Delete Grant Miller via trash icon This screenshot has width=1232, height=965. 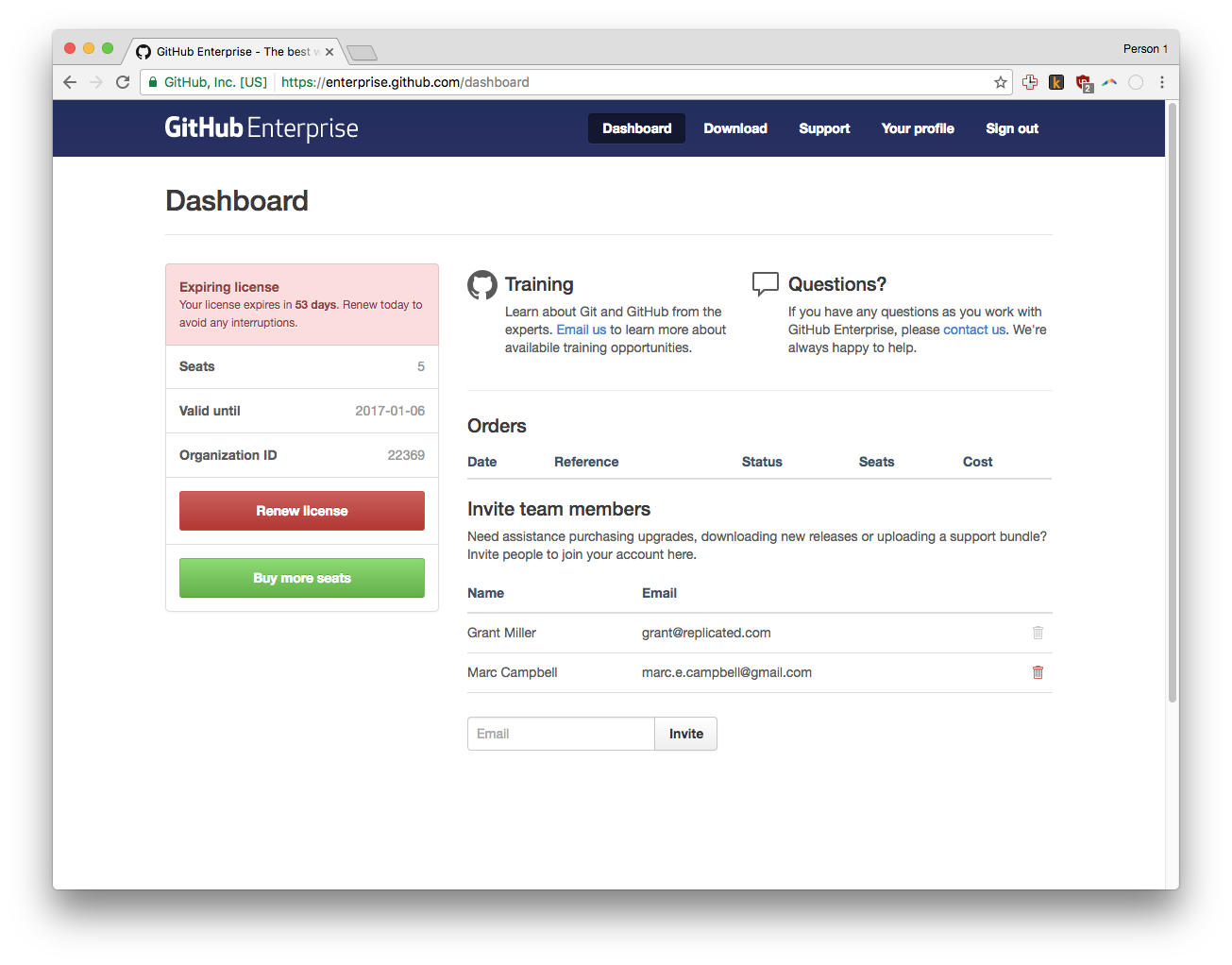(1038, 633)
